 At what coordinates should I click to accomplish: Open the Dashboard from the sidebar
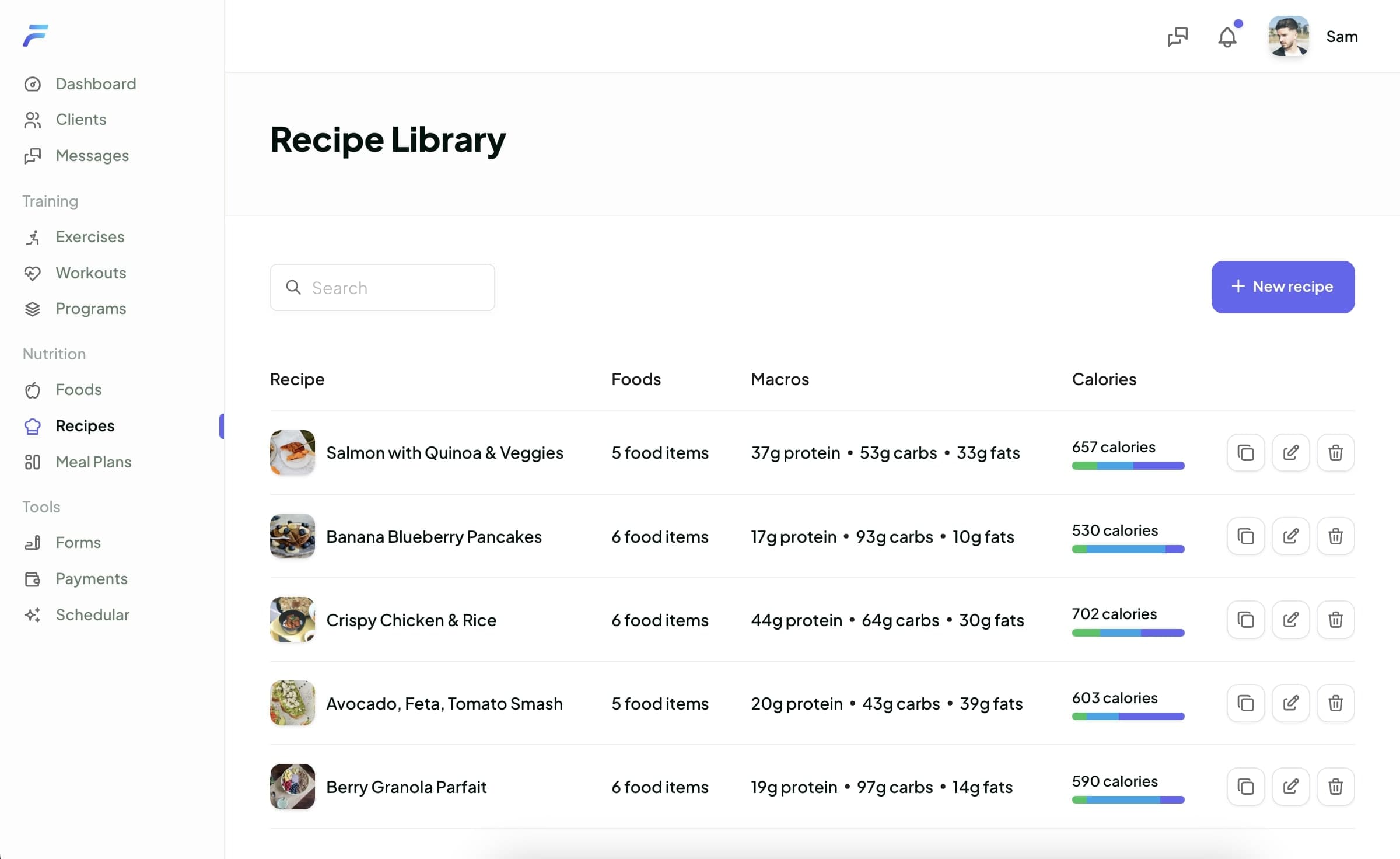tap(96, 83)
